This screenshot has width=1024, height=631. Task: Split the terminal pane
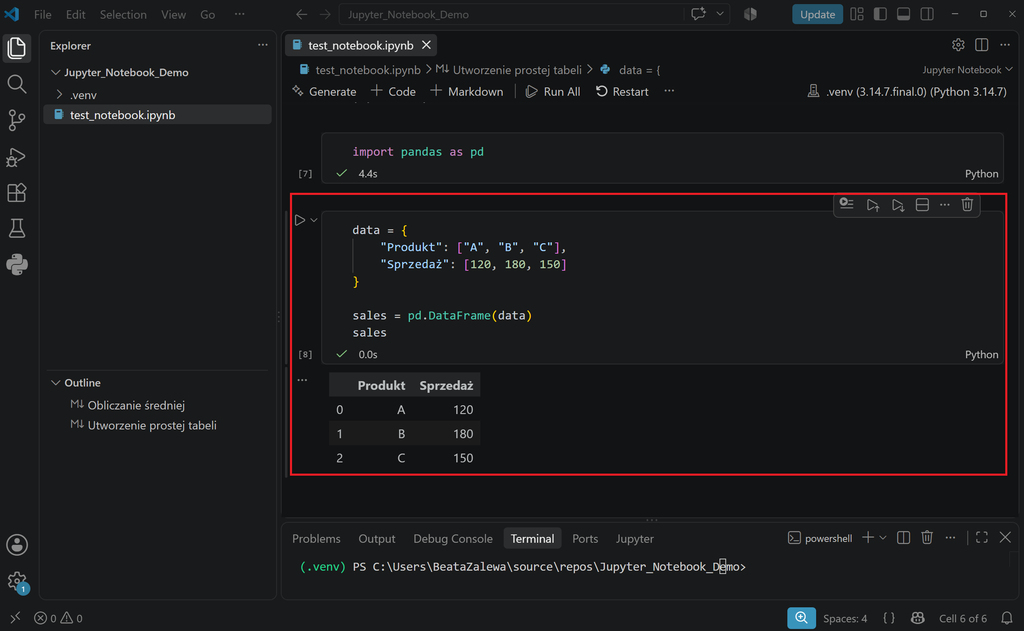(x=904, y=538)
